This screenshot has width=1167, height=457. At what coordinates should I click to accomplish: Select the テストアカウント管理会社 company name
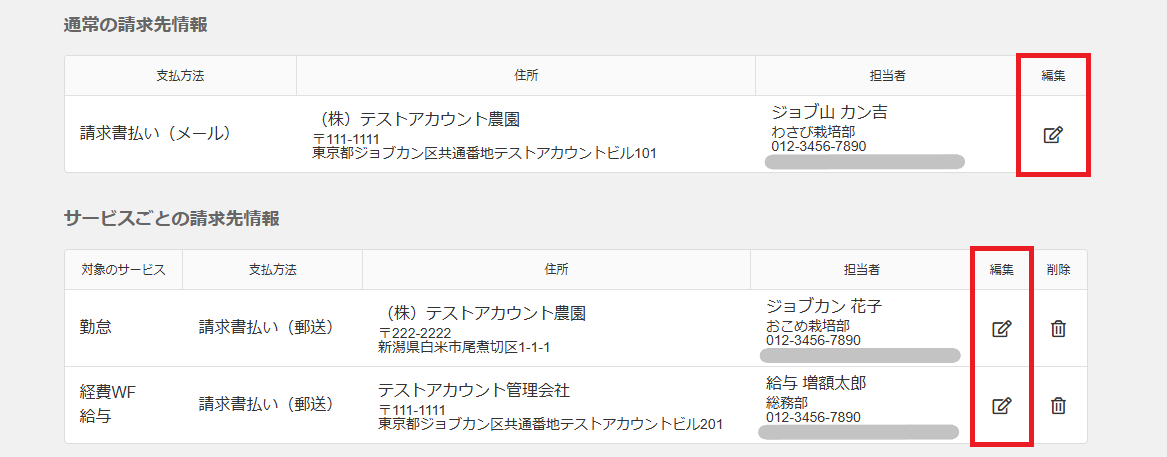click(473, 390)
